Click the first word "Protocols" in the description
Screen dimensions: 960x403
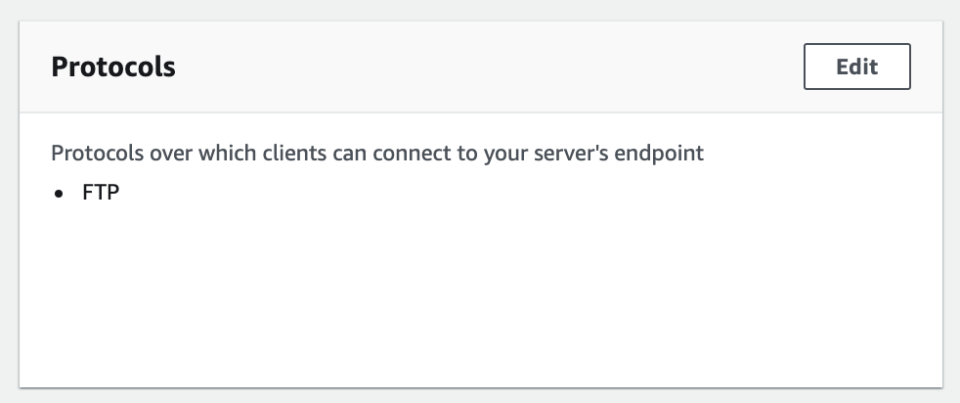tap(95, 158)
